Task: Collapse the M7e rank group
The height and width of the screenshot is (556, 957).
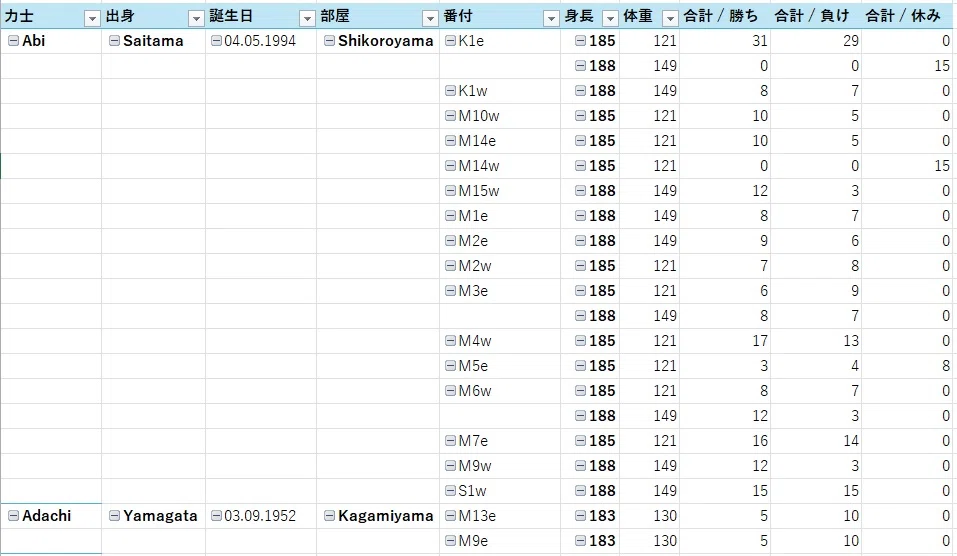Action: pyautogui.click(x=450, y=441)
